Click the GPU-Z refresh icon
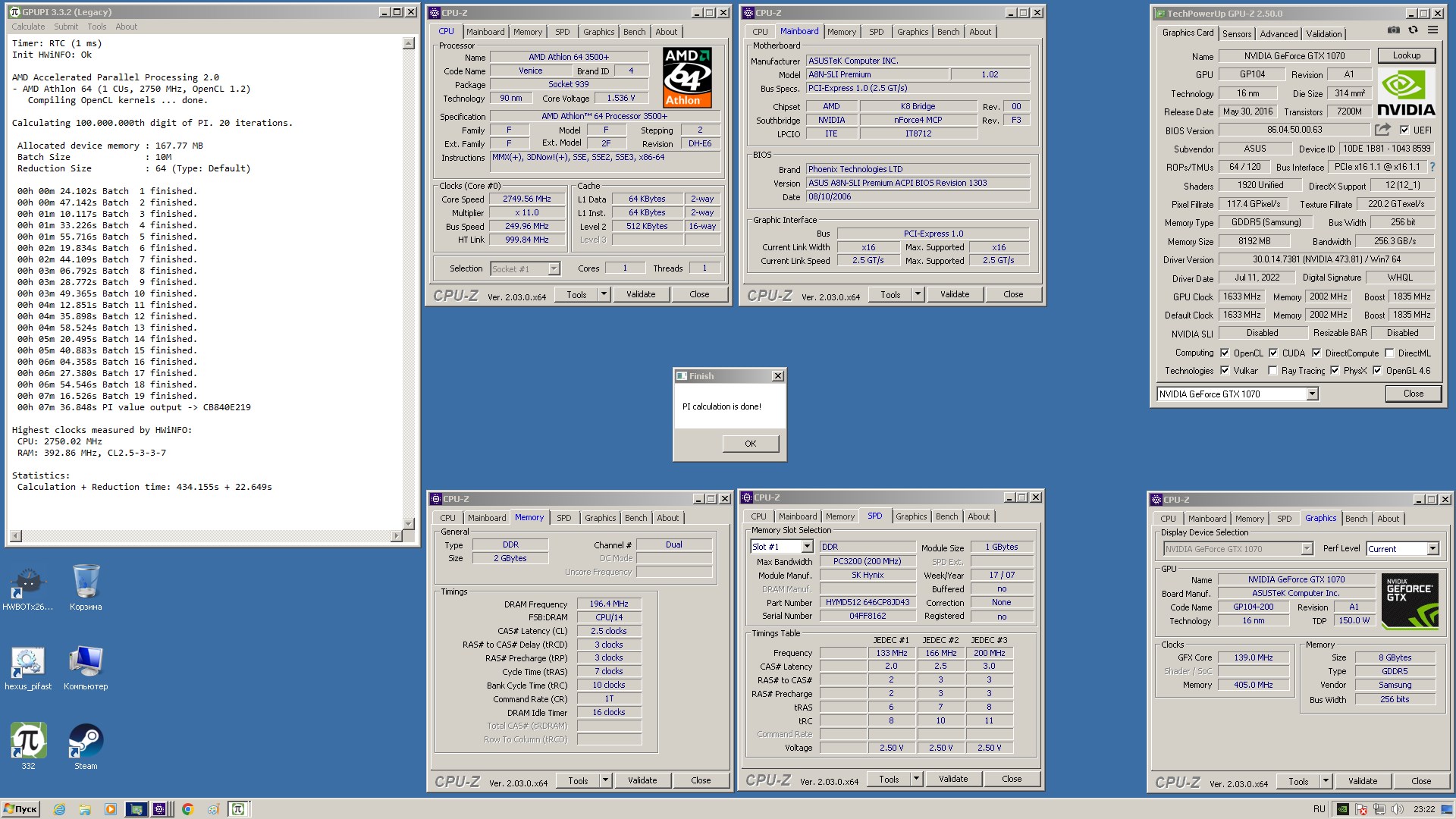 coord(1413,30)
